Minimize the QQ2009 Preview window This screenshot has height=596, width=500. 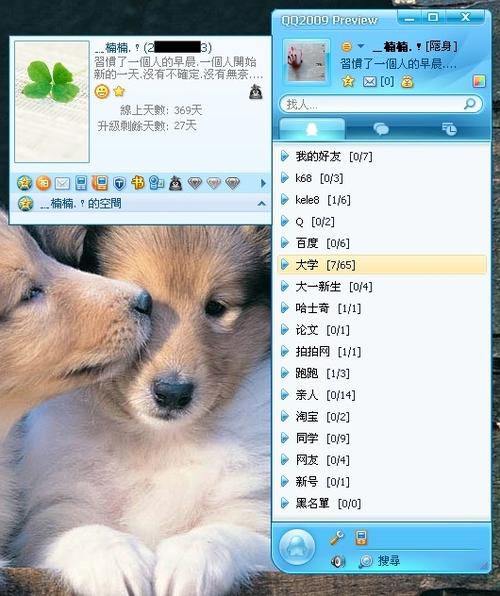tap(410, 18)
